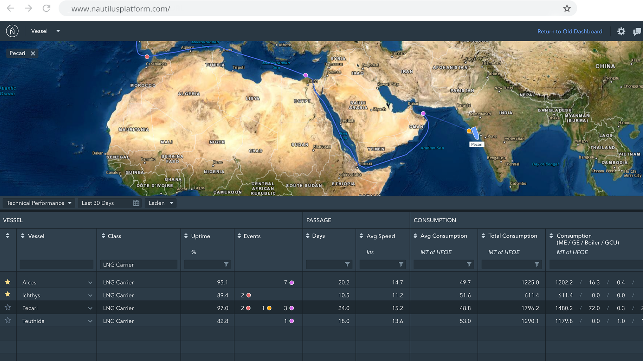
Task: Click the Ichthys red events dot
Action: click(x=249, y=295)
